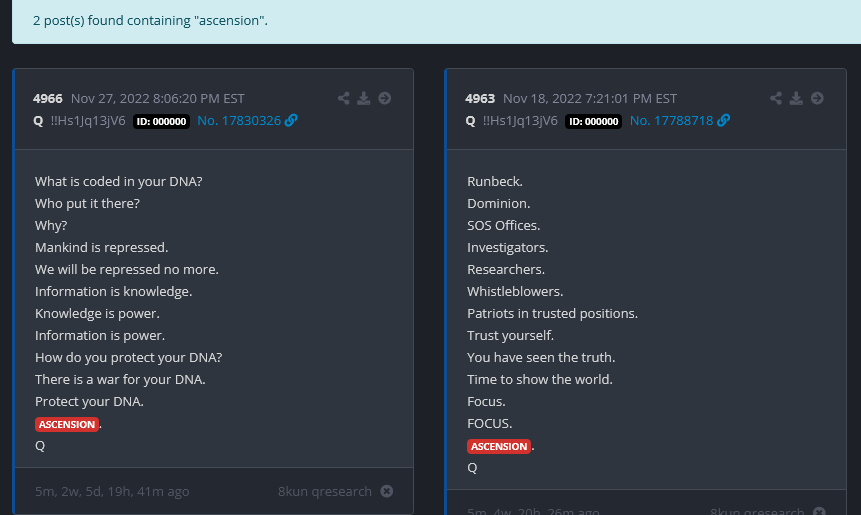Download post 4966 with the download icon
861x515 pixels.
click(364, 98)
